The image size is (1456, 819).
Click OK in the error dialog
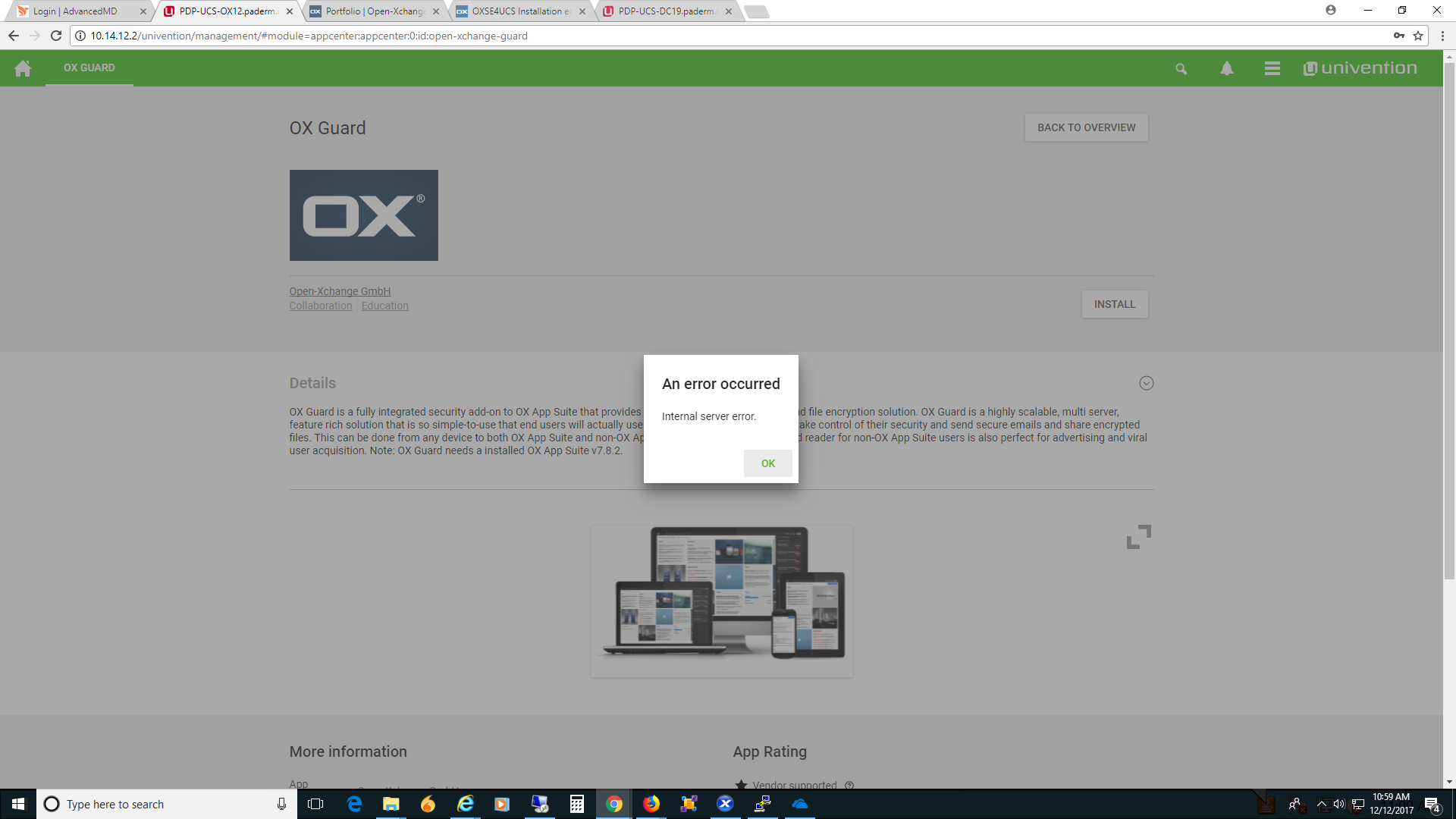click(767, 463)
